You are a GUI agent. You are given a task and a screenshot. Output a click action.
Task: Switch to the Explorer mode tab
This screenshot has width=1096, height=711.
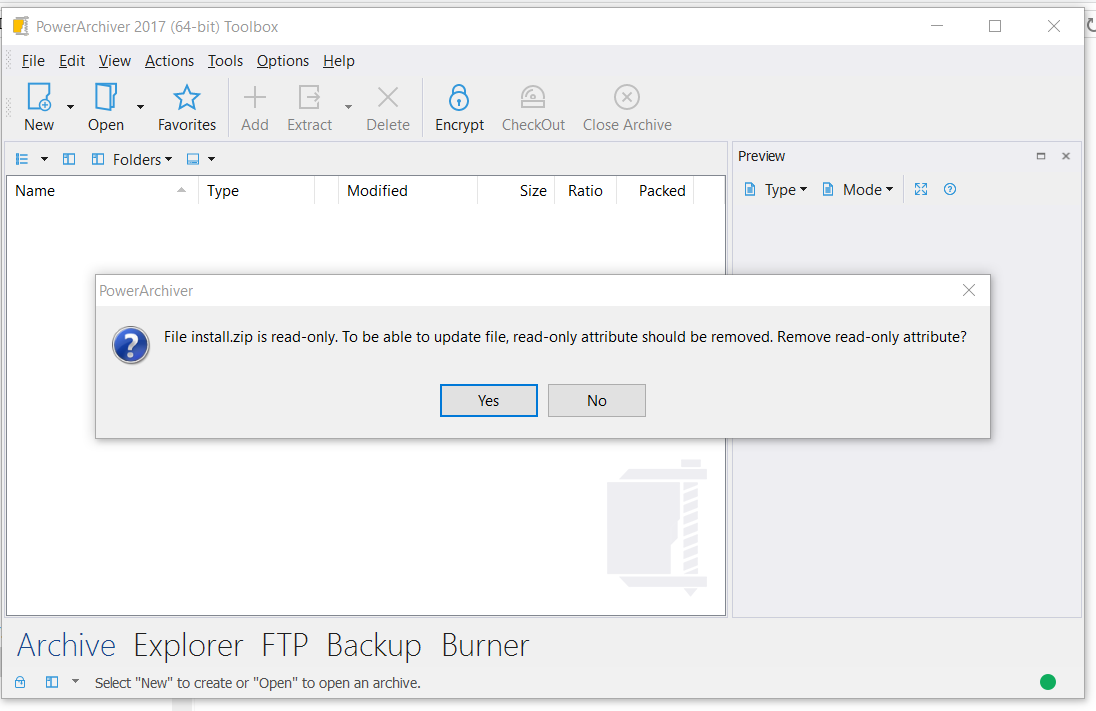[188, 645]
